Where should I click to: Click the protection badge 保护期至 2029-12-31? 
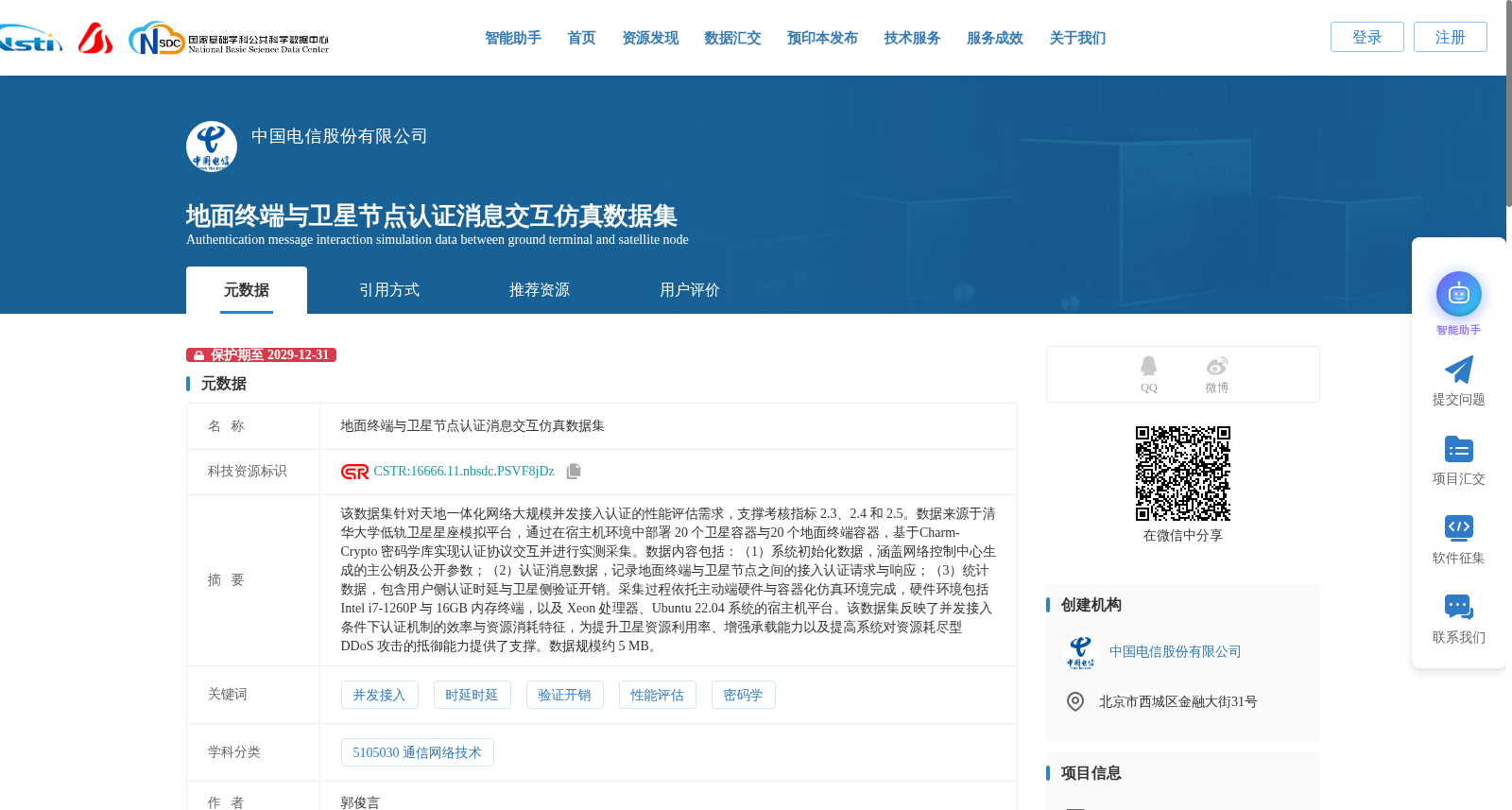coord(261,355)
